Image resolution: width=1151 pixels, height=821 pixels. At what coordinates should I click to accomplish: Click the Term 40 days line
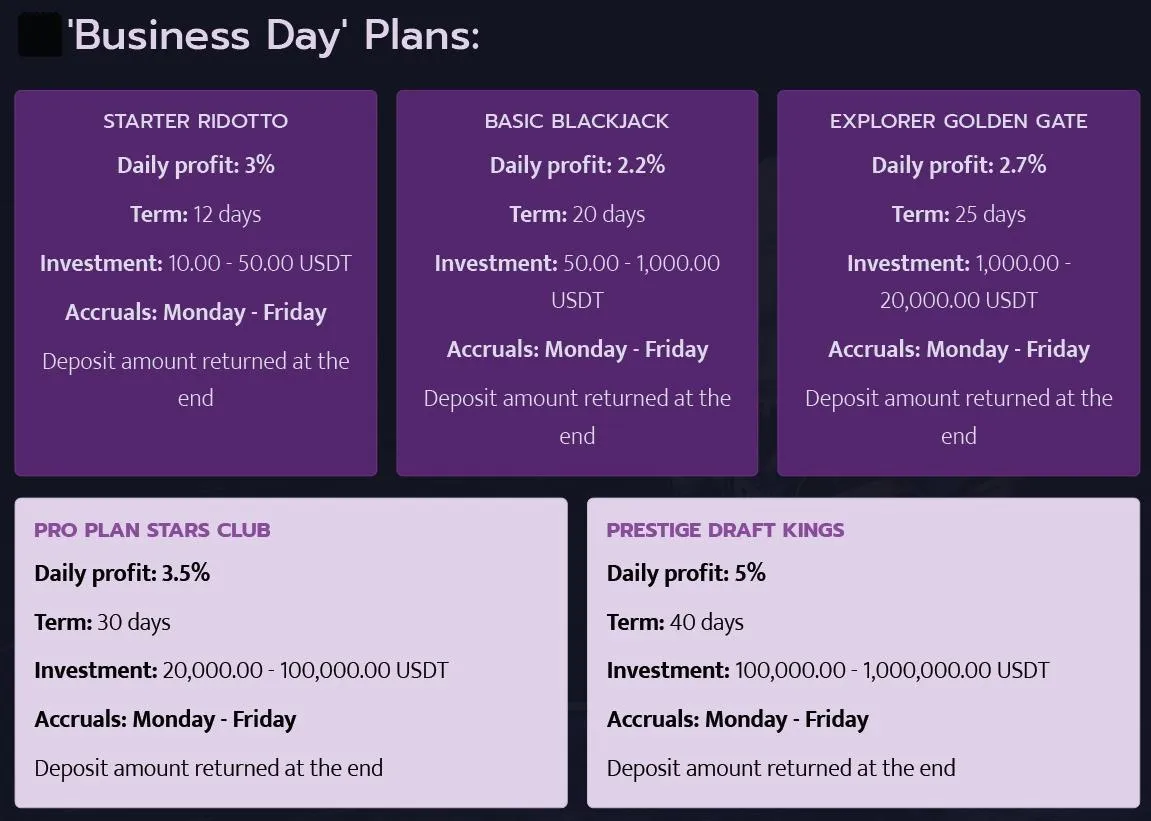(x=675, y=622)
